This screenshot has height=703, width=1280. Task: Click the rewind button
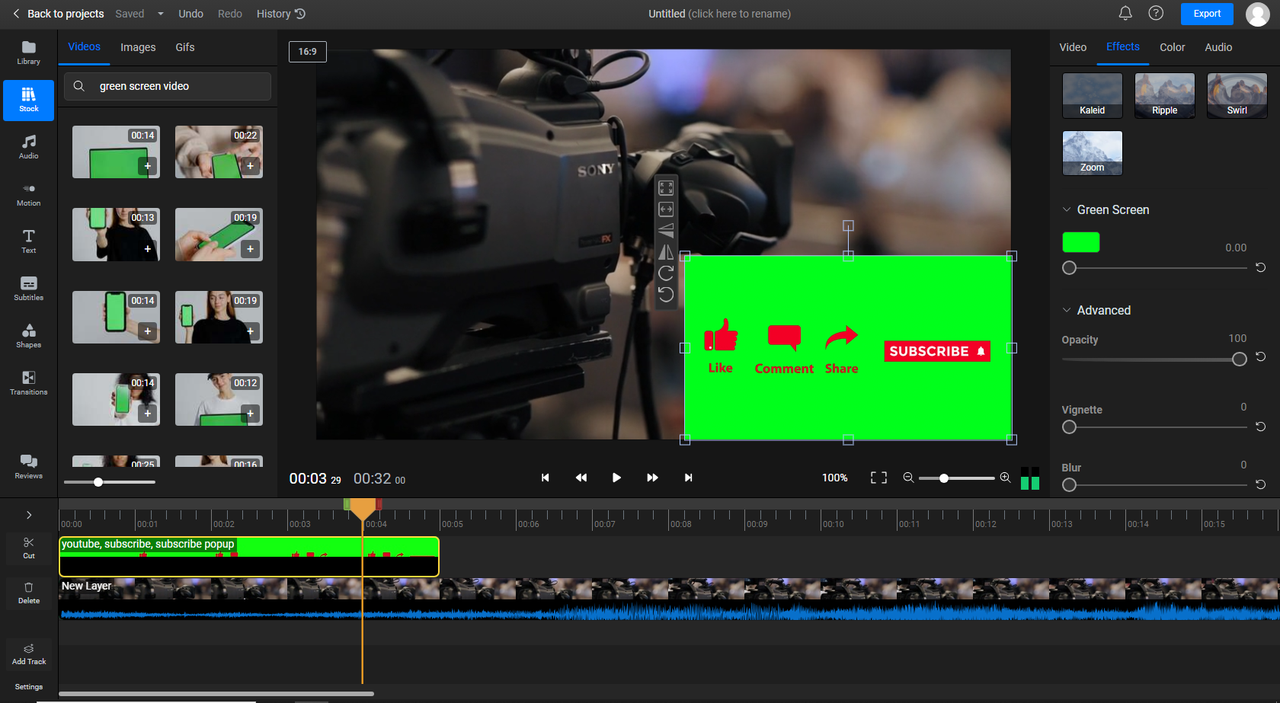coord(581,478)
